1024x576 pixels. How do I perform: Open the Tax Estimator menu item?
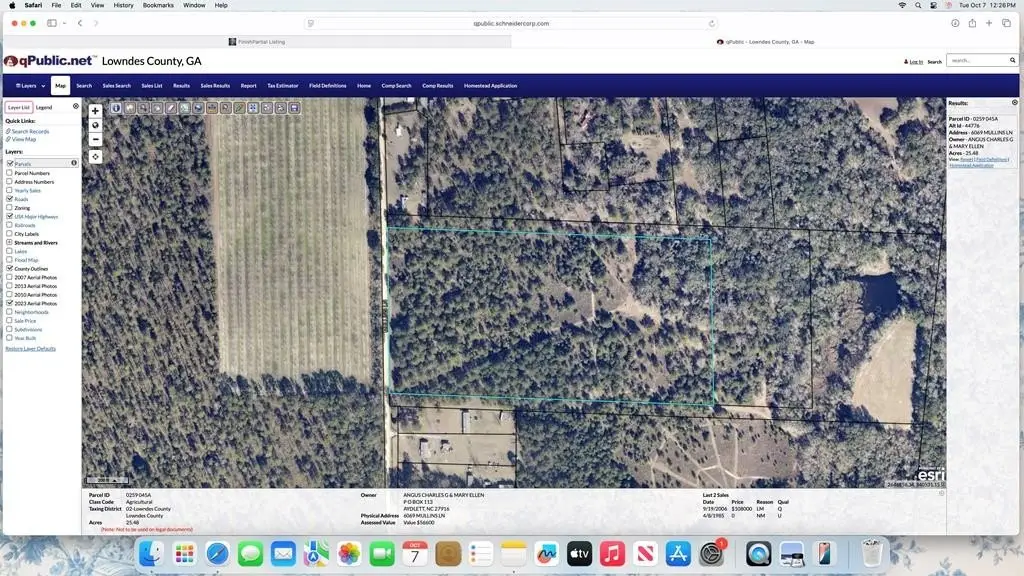click(282, 86)
